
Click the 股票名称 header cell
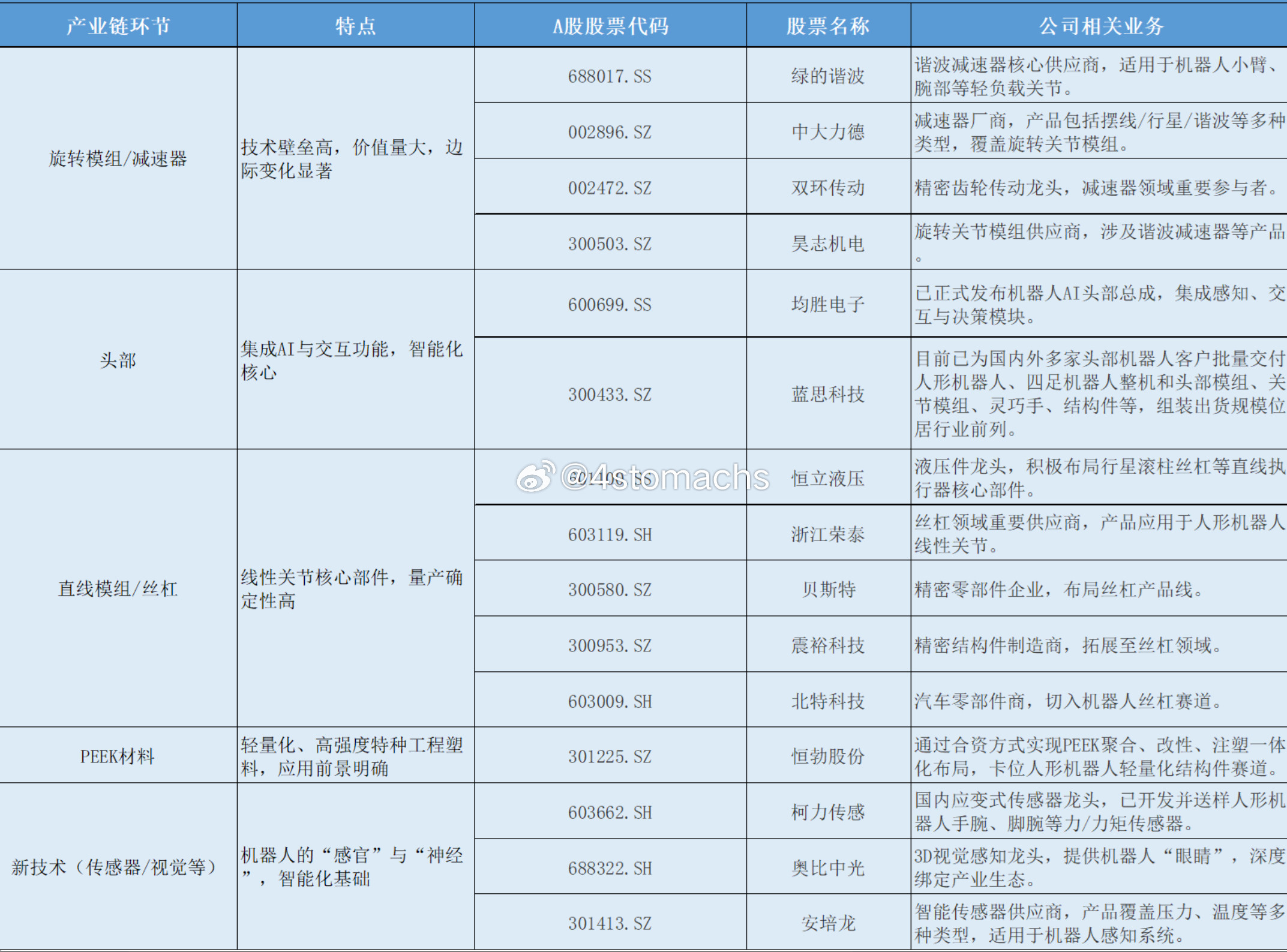point(828,25)
